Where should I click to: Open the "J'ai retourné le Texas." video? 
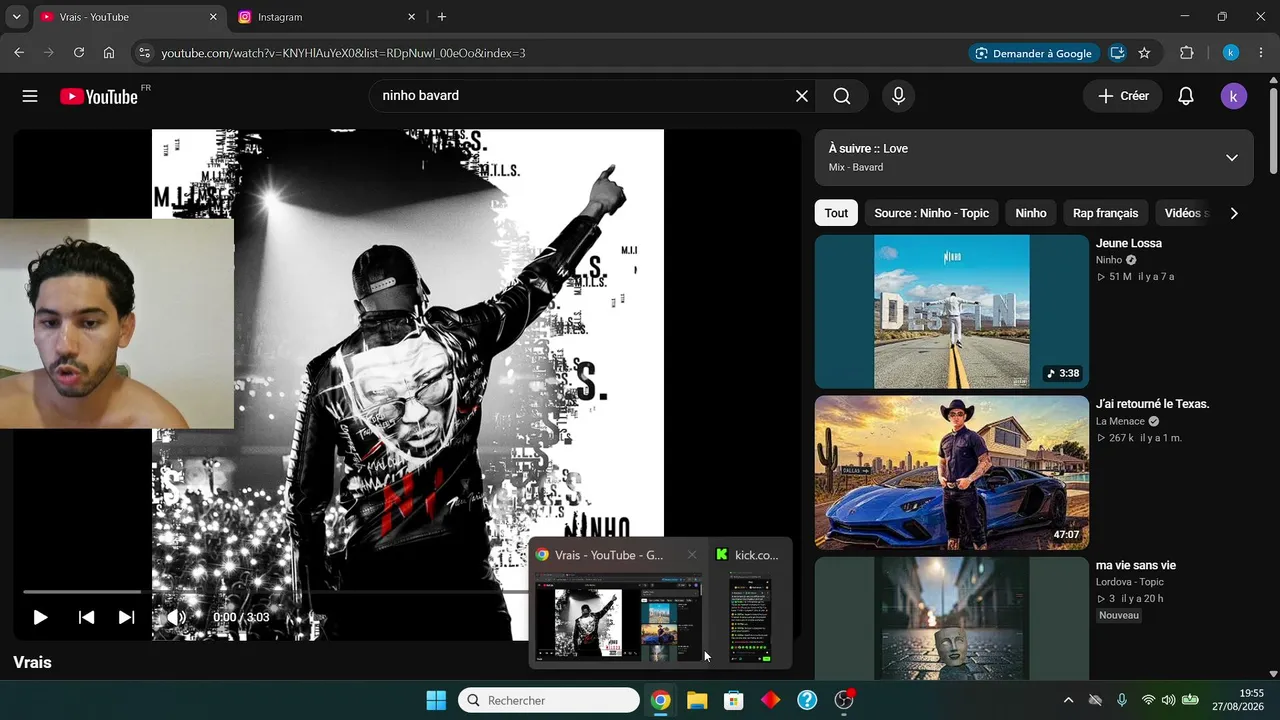1153,404
